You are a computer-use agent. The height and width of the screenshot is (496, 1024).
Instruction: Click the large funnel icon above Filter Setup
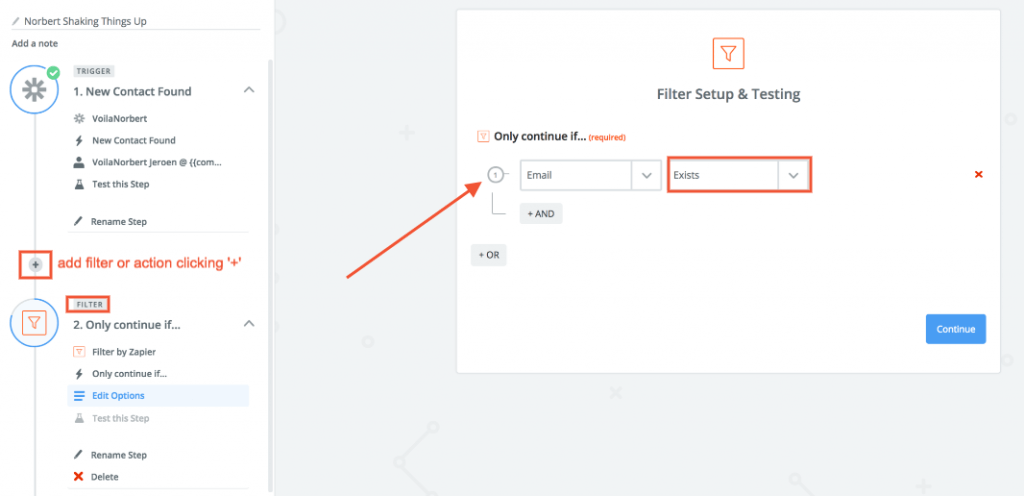(728, 53)
